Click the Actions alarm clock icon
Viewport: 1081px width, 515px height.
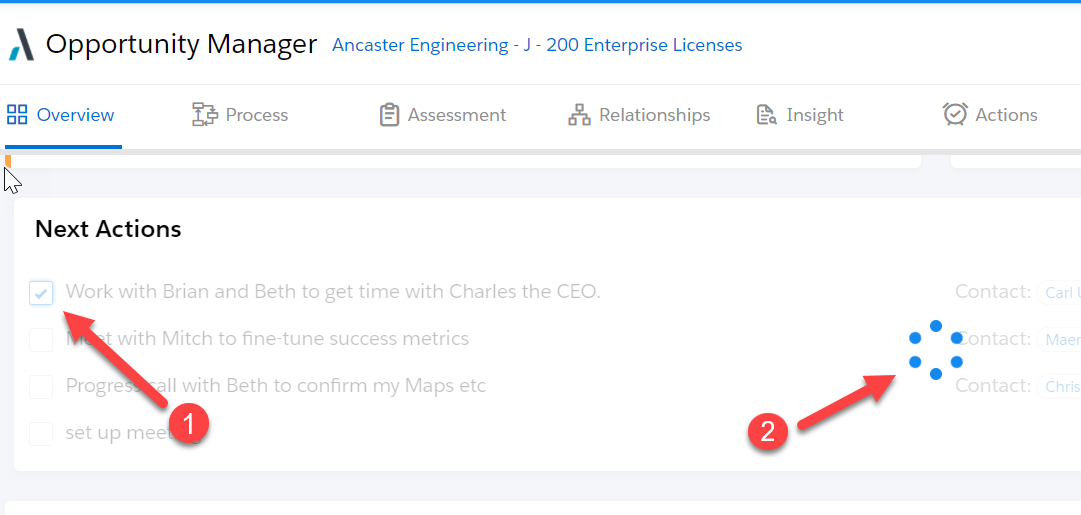point(955,115)
